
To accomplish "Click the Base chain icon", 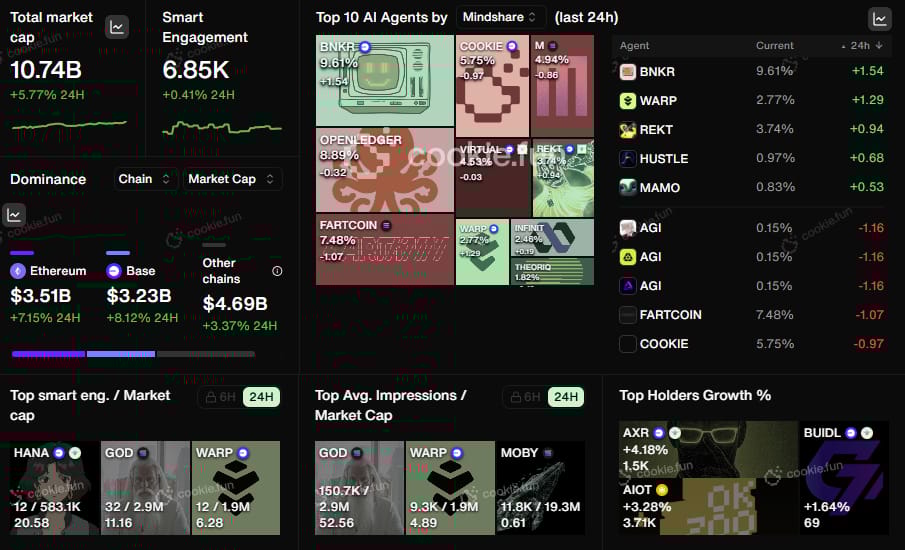I will point(114,271).
